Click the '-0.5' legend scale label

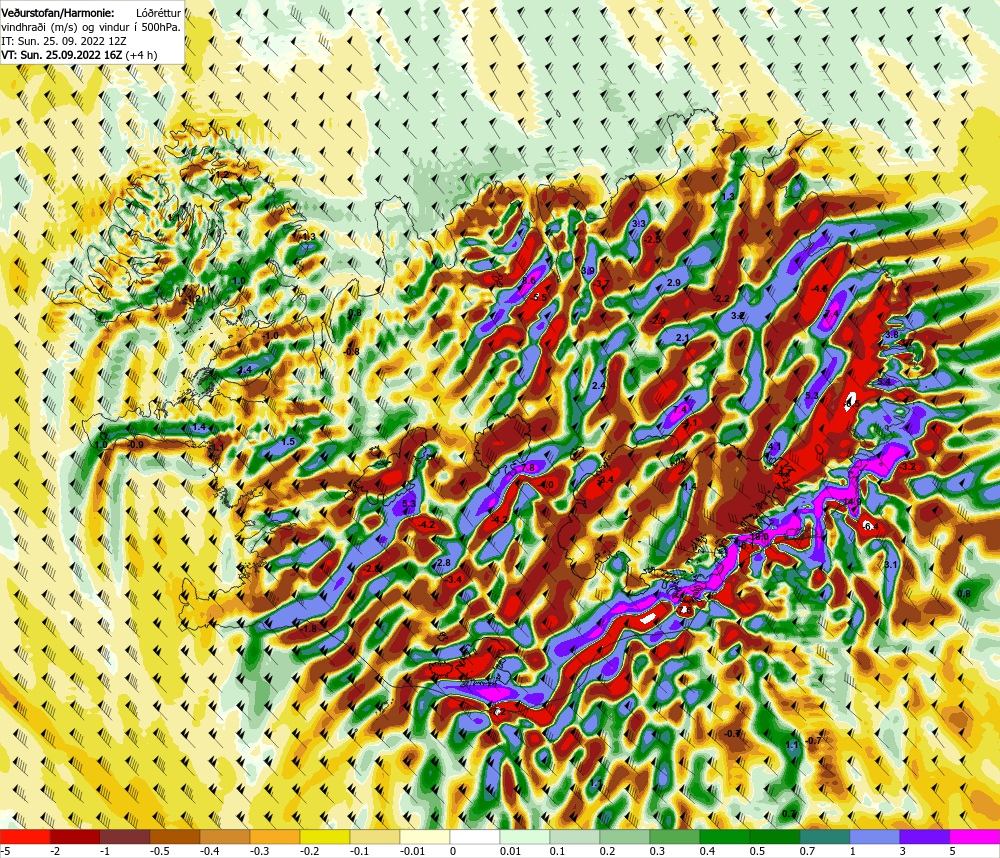(x=159, y=851)
